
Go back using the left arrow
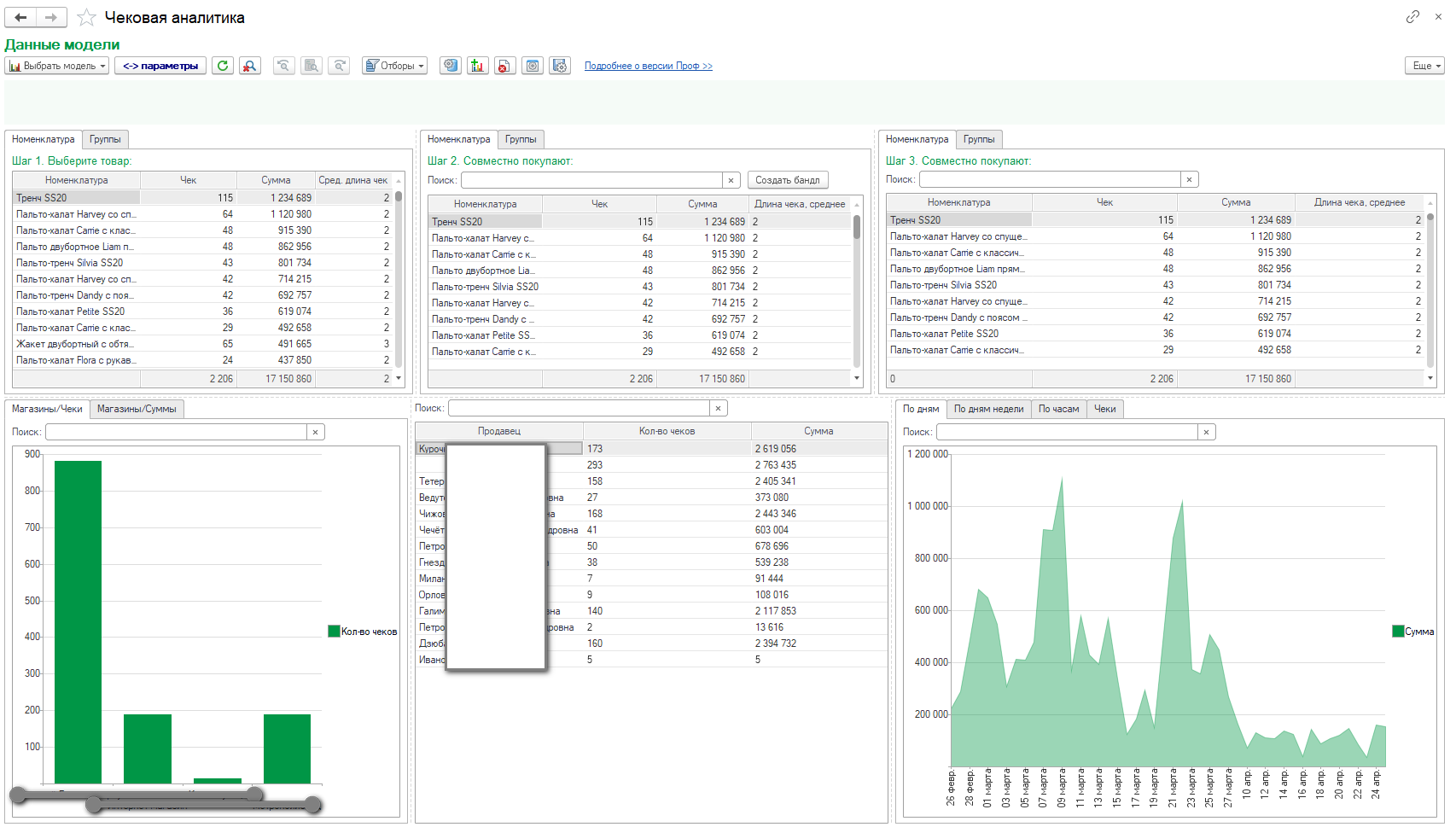(20, 17)
